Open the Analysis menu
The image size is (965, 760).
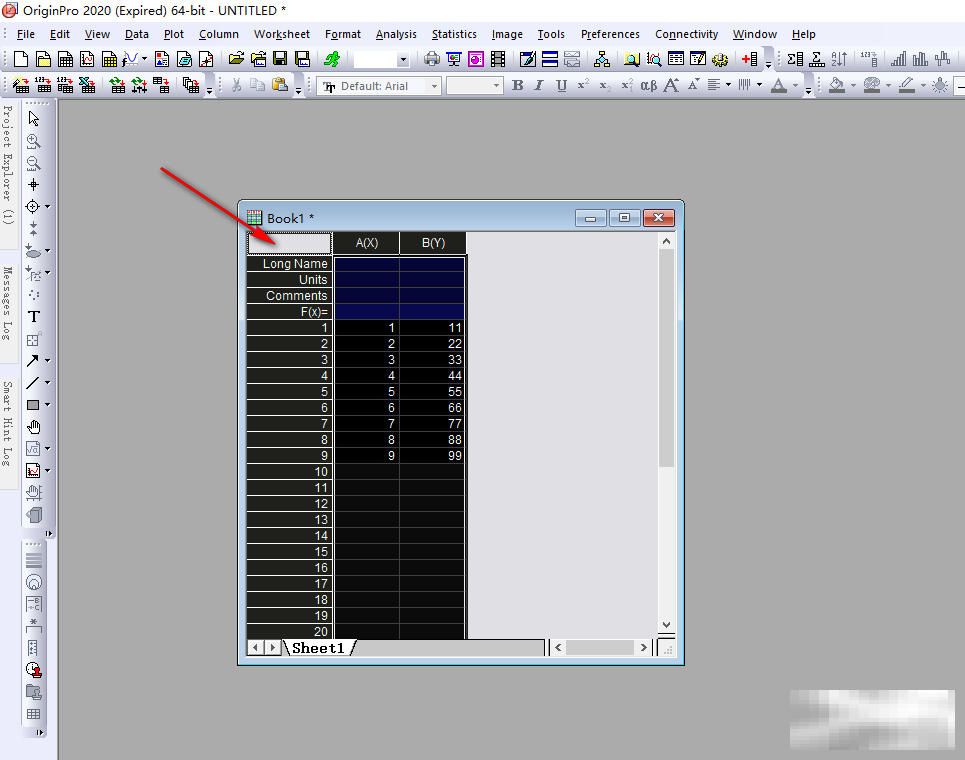396,34
